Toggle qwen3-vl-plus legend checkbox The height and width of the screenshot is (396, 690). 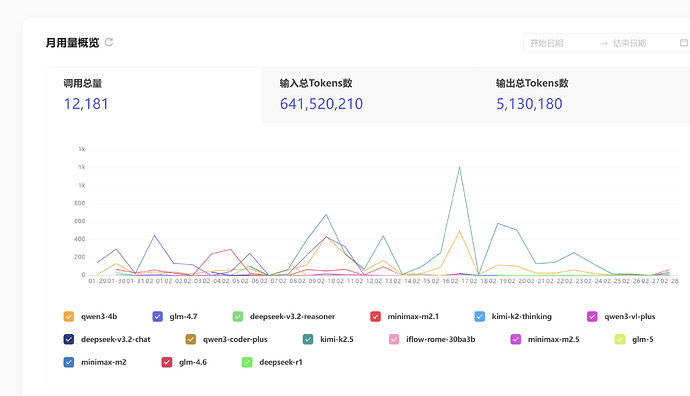coord(592,316)
